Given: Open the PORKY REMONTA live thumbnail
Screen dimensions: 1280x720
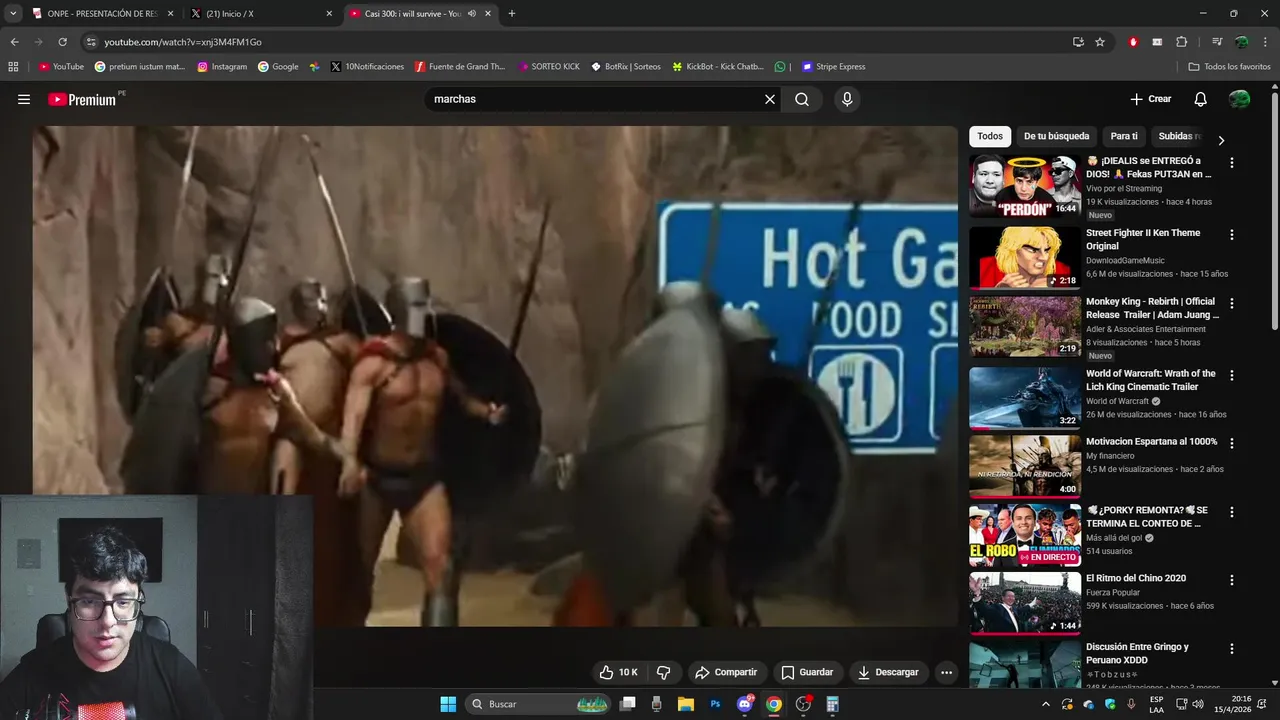Looking at the screenshot, I should 1024,535.
